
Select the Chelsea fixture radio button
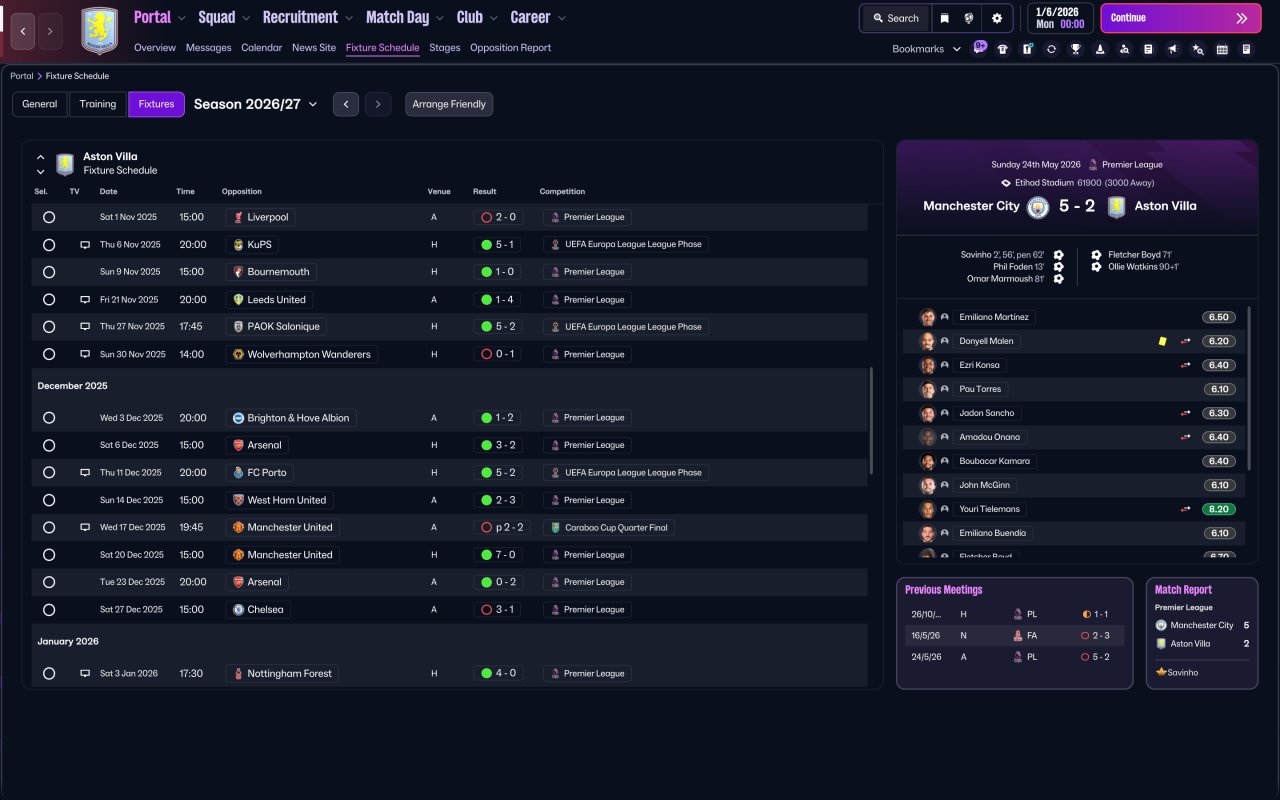(49, 610)
